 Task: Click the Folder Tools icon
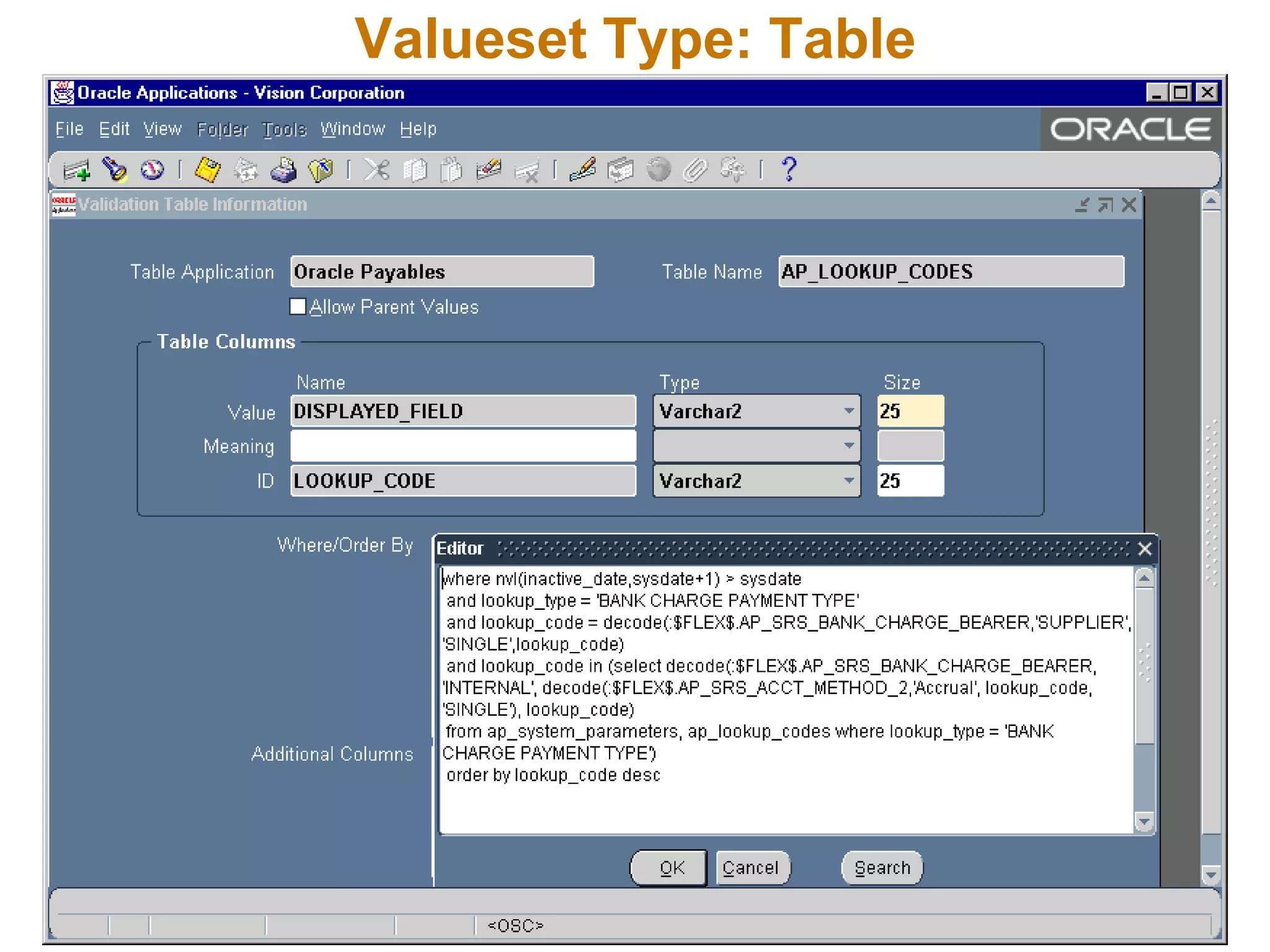tap(733, 170)
